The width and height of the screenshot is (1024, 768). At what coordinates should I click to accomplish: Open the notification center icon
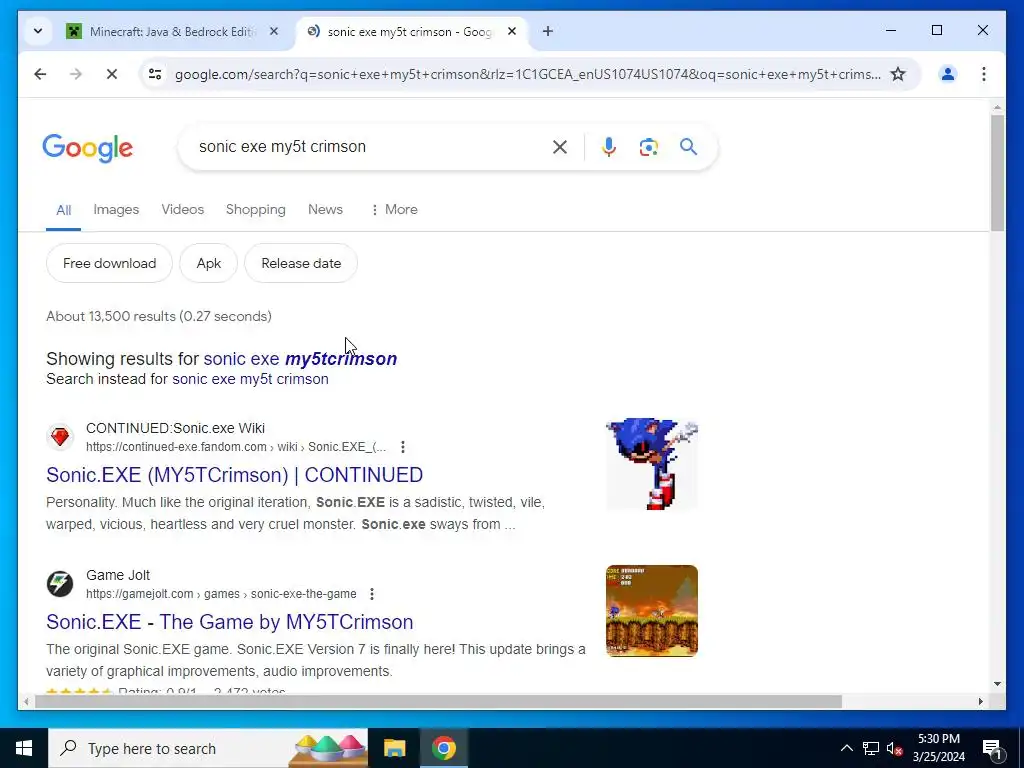(x=992, y=749)
